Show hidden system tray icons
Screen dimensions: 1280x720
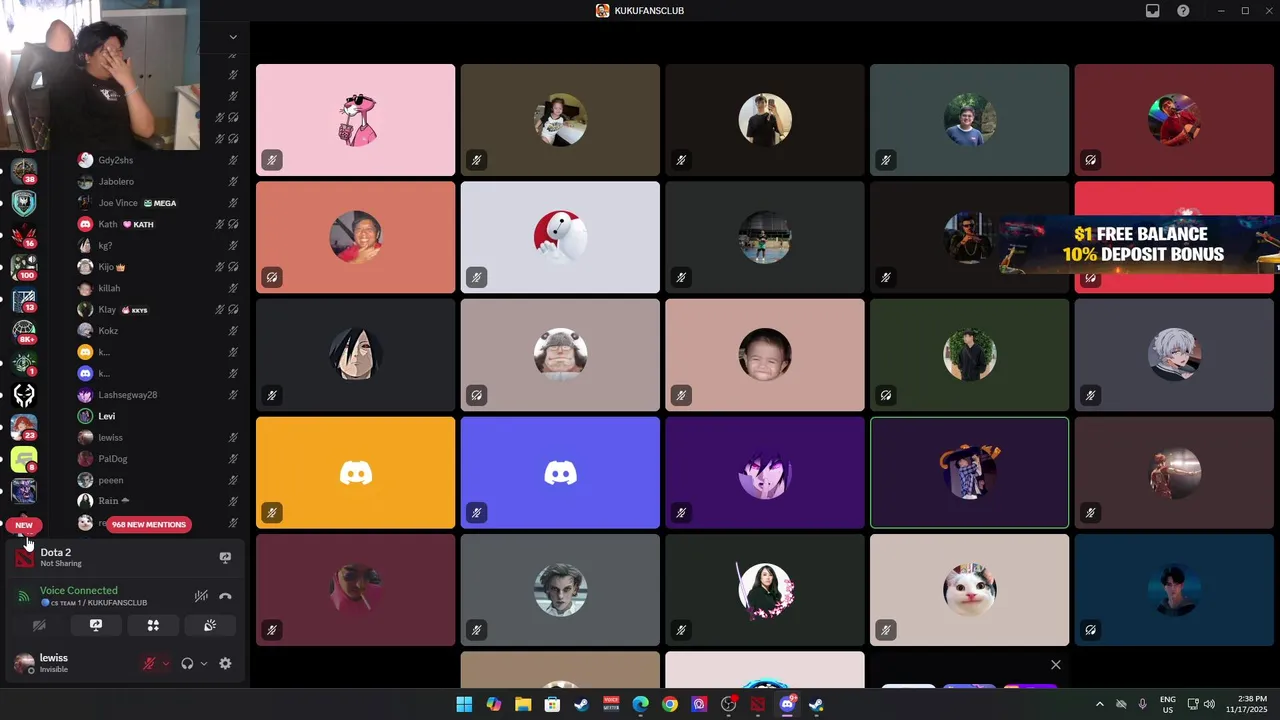(x=1100, y=704)
